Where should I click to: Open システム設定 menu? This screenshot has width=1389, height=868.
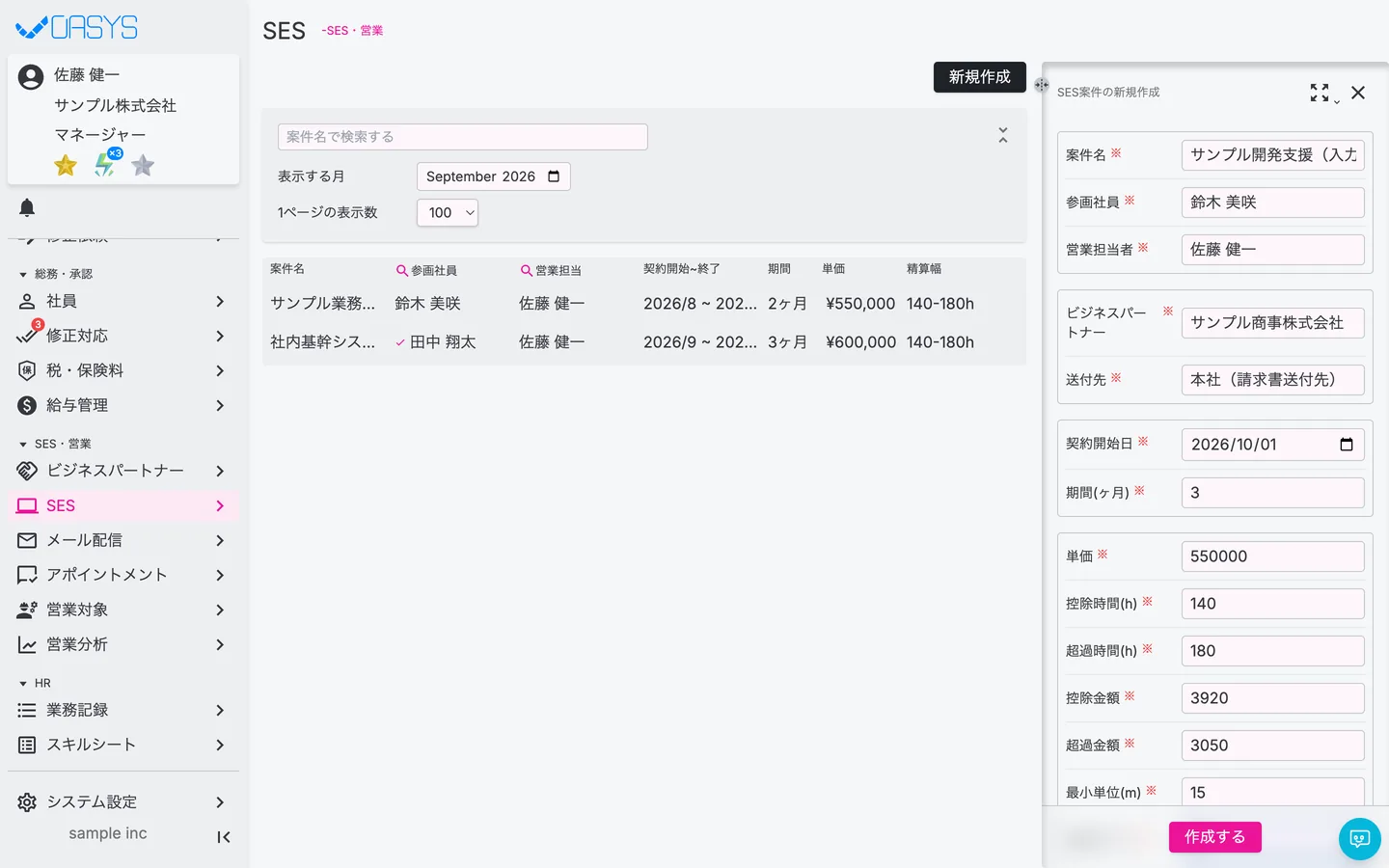[x=123, y=802]
